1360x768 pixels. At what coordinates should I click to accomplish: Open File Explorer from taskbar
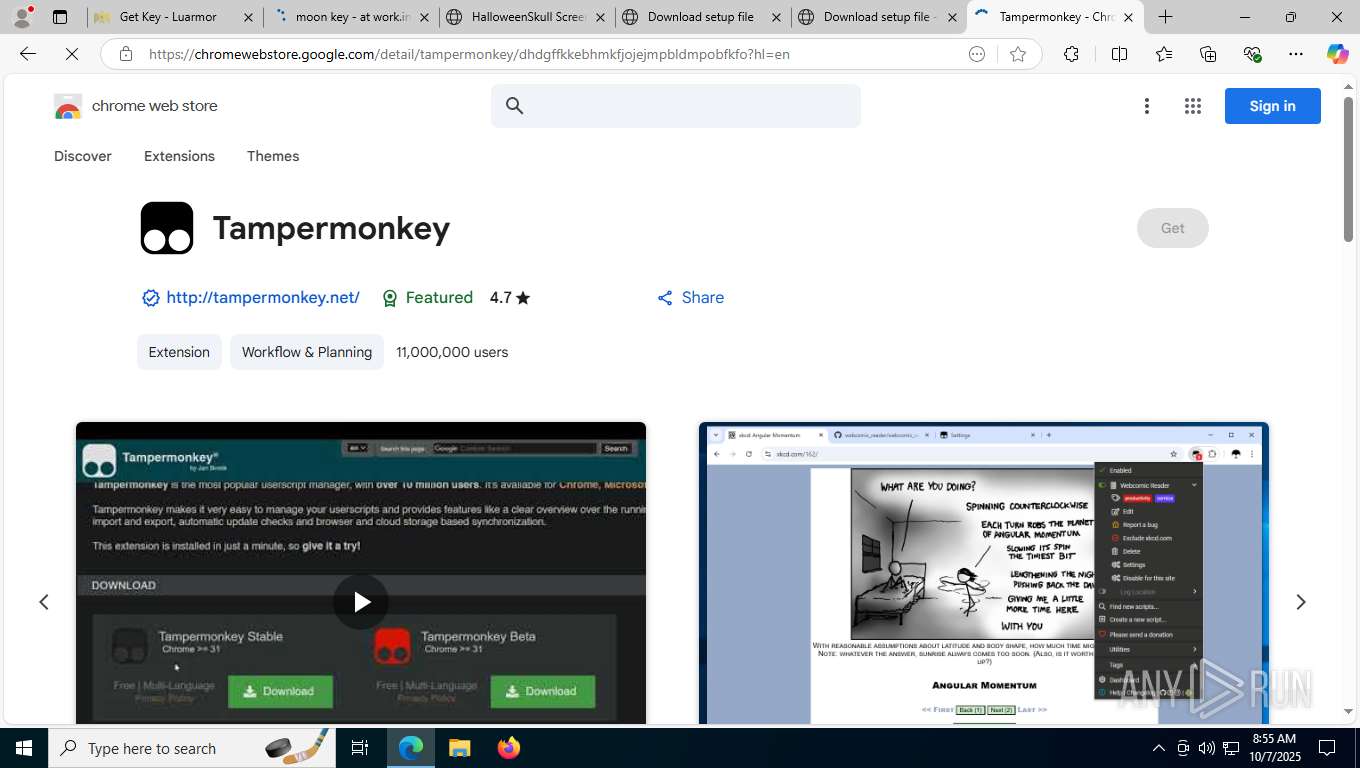(x=459, y=748)
